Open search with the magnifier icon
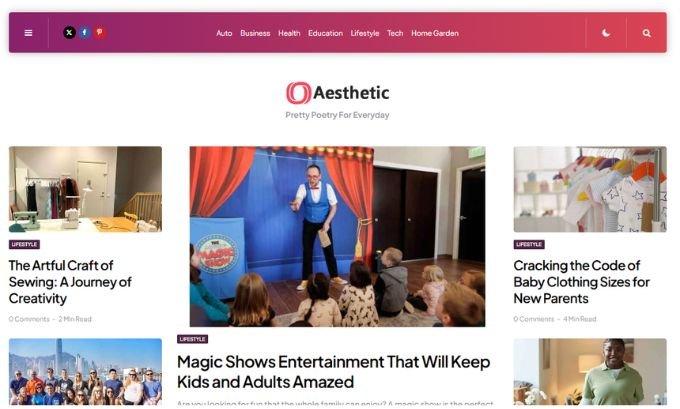The image size is (680, 409). point(646,33)
